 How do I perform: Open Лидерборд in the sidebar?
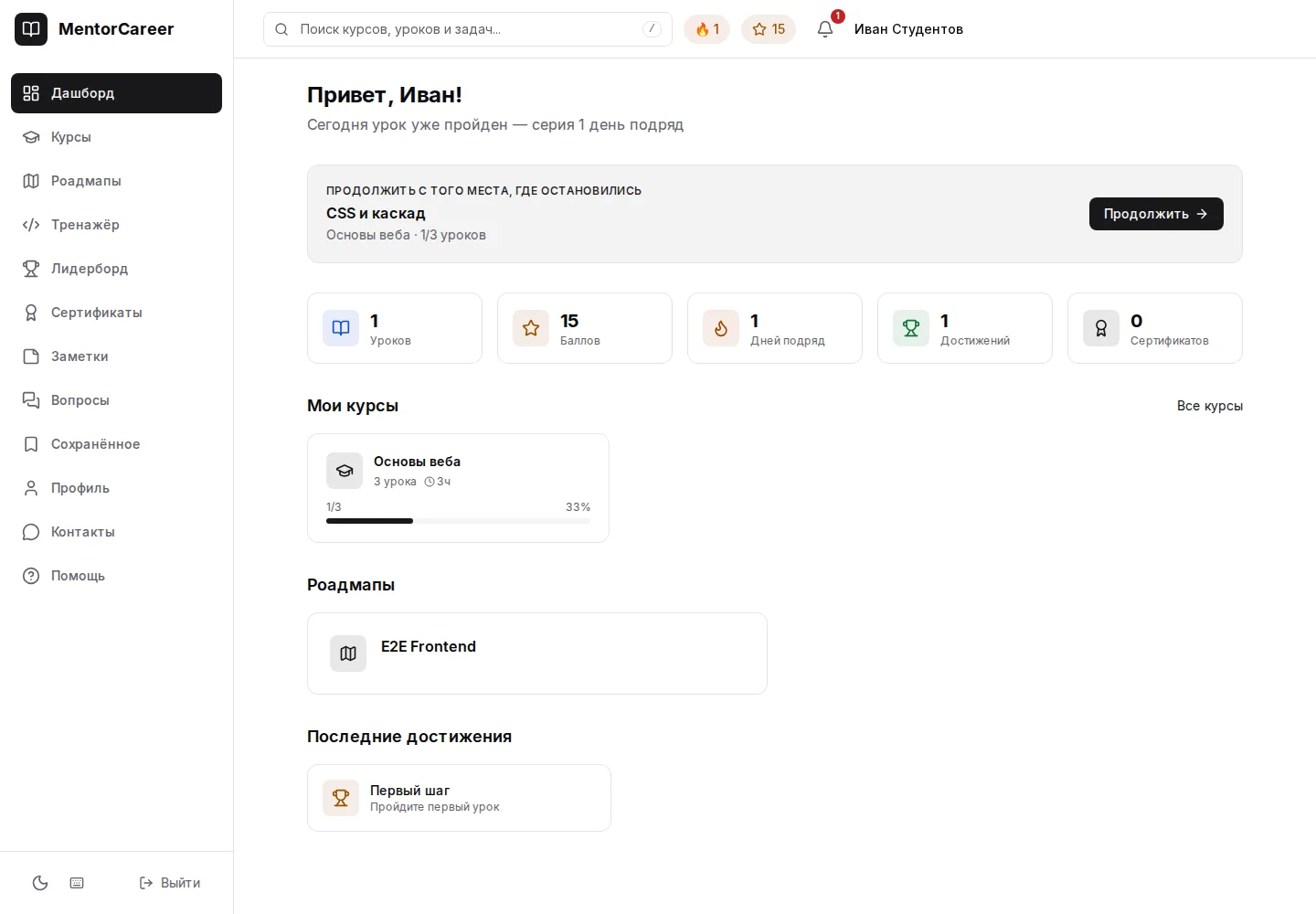[x=116, y=269]
